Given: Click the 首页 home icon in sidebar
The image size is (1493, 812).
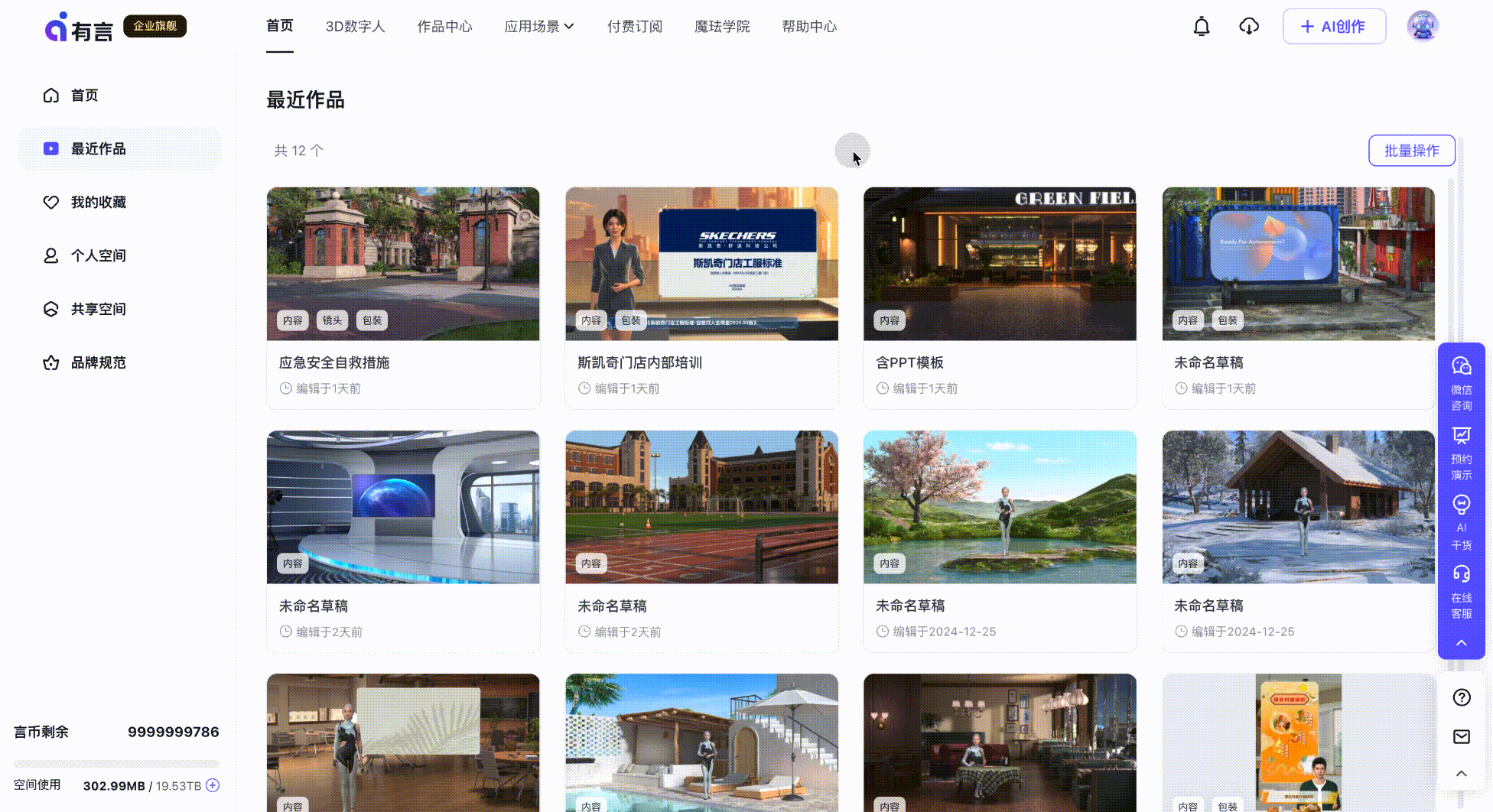Looking at the screenshot, I should click(x=51, y=96).
